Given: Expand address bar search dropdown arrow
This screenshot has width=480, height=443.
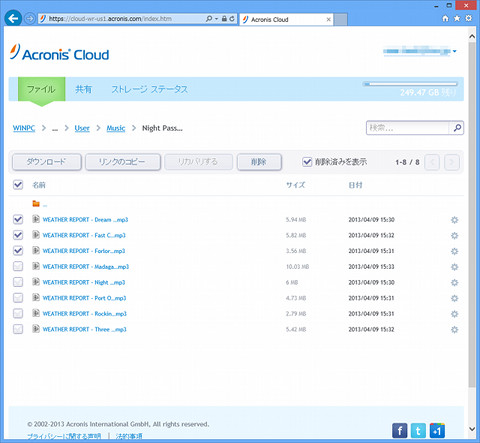Looking at the screenshot, I should 216,19.
